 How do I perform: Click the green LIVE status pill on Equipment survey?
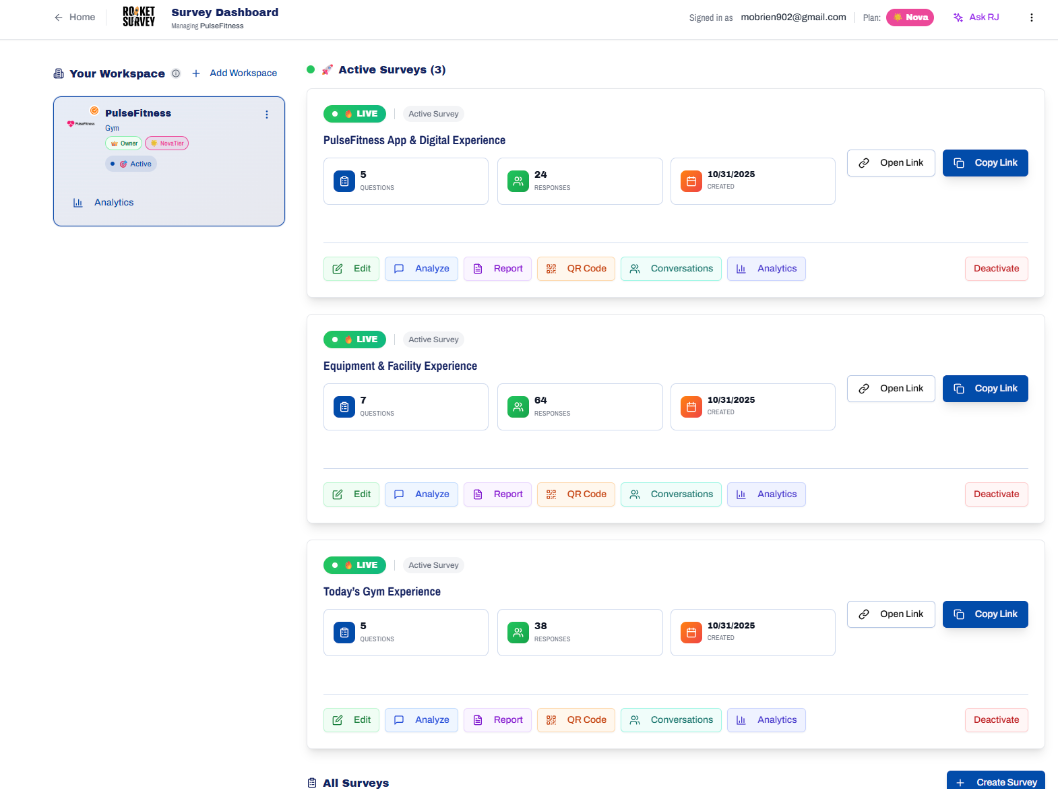pyautogui.click(x=354, y=339)
